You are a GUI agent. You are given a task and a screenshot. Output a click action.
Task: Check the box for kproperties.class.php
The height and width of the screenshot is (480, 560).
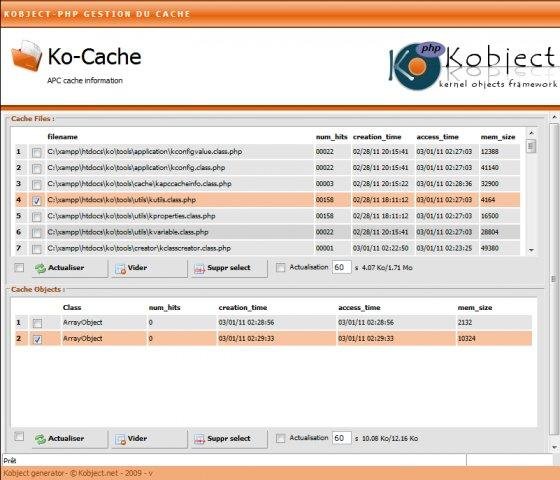point(36,217)
